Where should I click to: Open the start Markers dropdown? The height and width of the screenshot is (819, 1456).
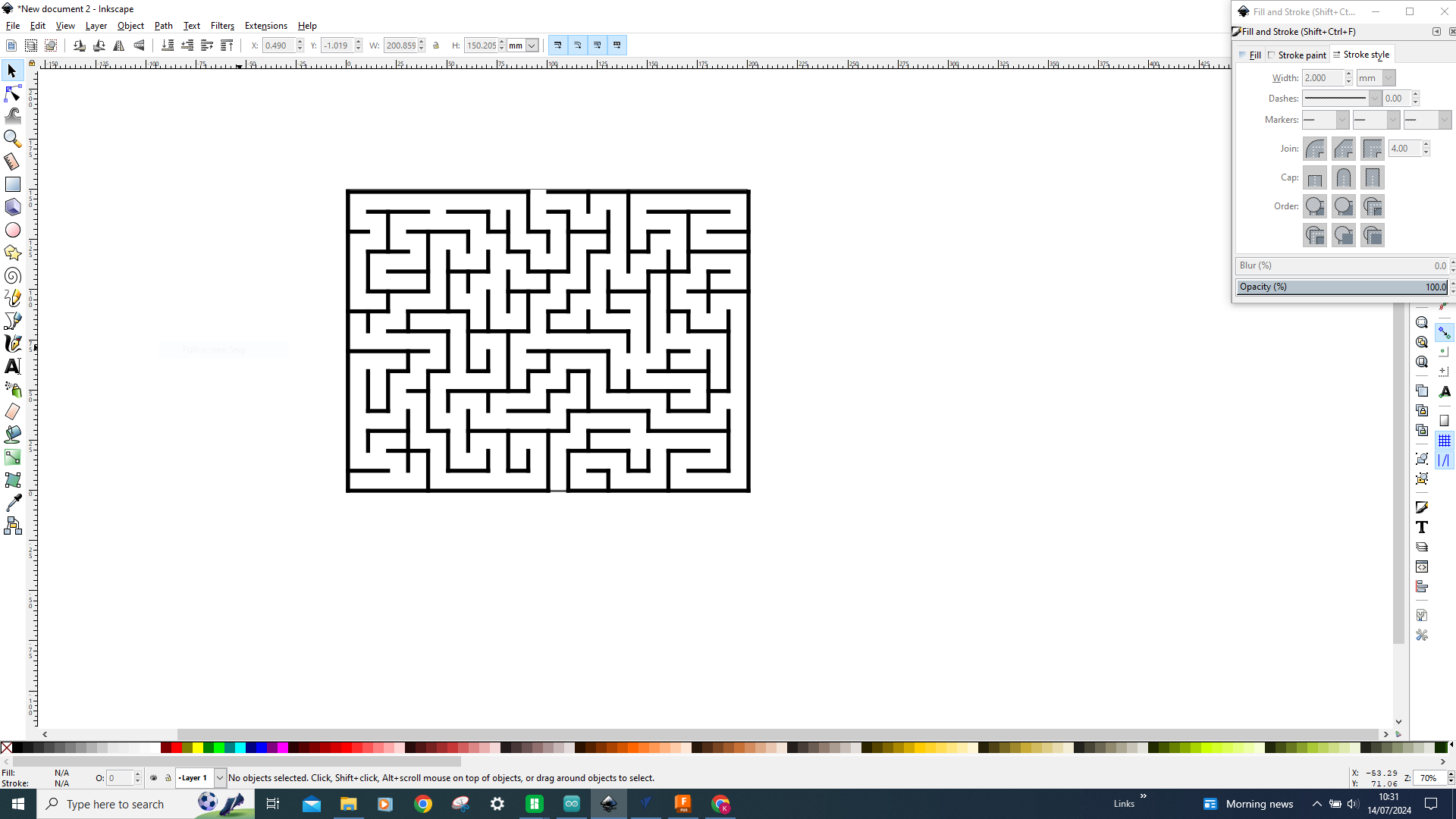tap(1324, 119)
